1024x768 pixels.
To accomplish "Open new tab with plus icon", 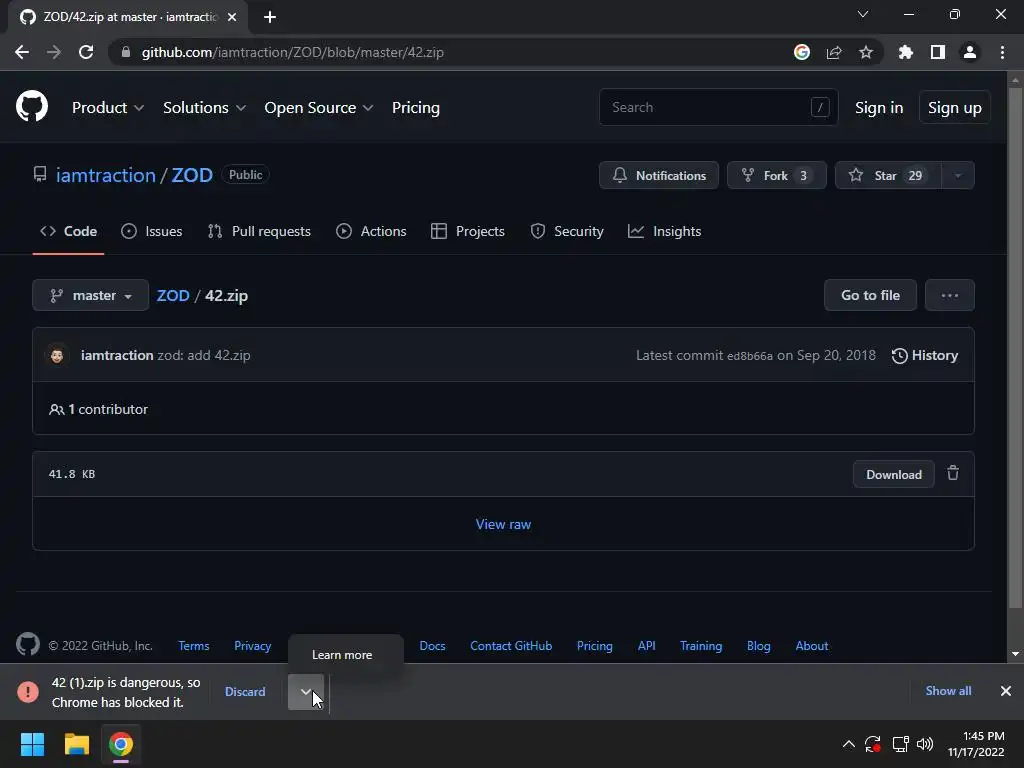I will (270, 17).
